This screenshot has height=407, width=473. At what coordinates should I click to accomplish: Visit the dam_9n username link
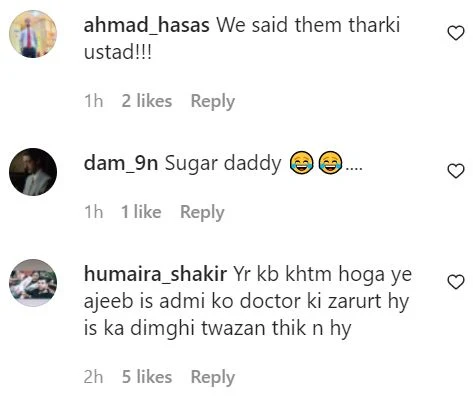pyautogui.click(x=121, y=164)
